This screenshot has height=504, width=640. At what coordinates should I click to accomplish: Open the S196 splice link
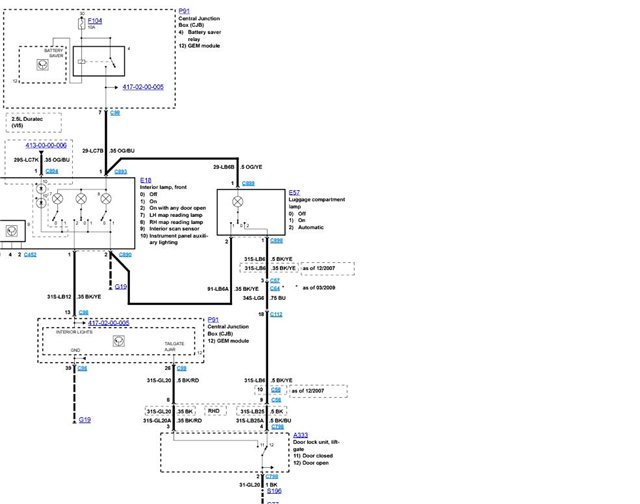[x=274, y=491]
